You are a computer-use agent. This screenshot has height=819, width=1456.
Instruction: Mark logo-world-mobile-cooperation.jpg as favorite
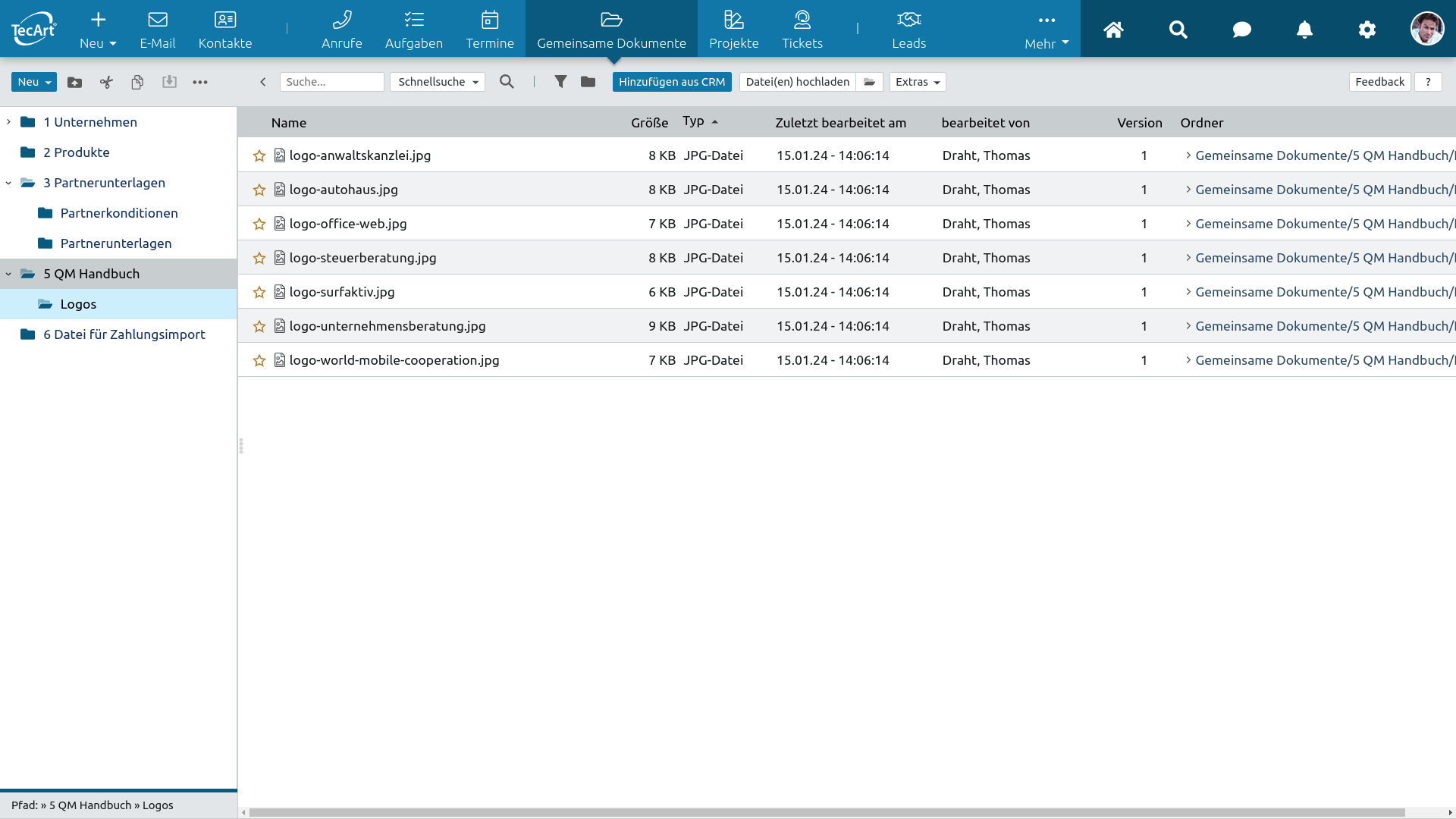(259, 360)
